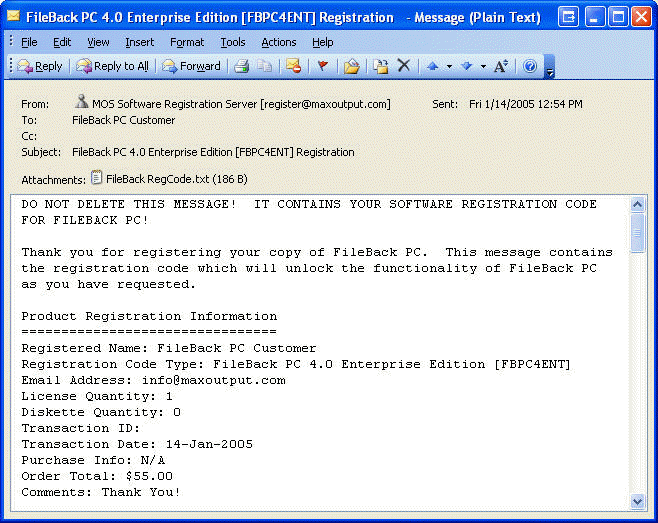Click Purchase Info: N/A line
The image size is (658, 523).
coord(93,460)
